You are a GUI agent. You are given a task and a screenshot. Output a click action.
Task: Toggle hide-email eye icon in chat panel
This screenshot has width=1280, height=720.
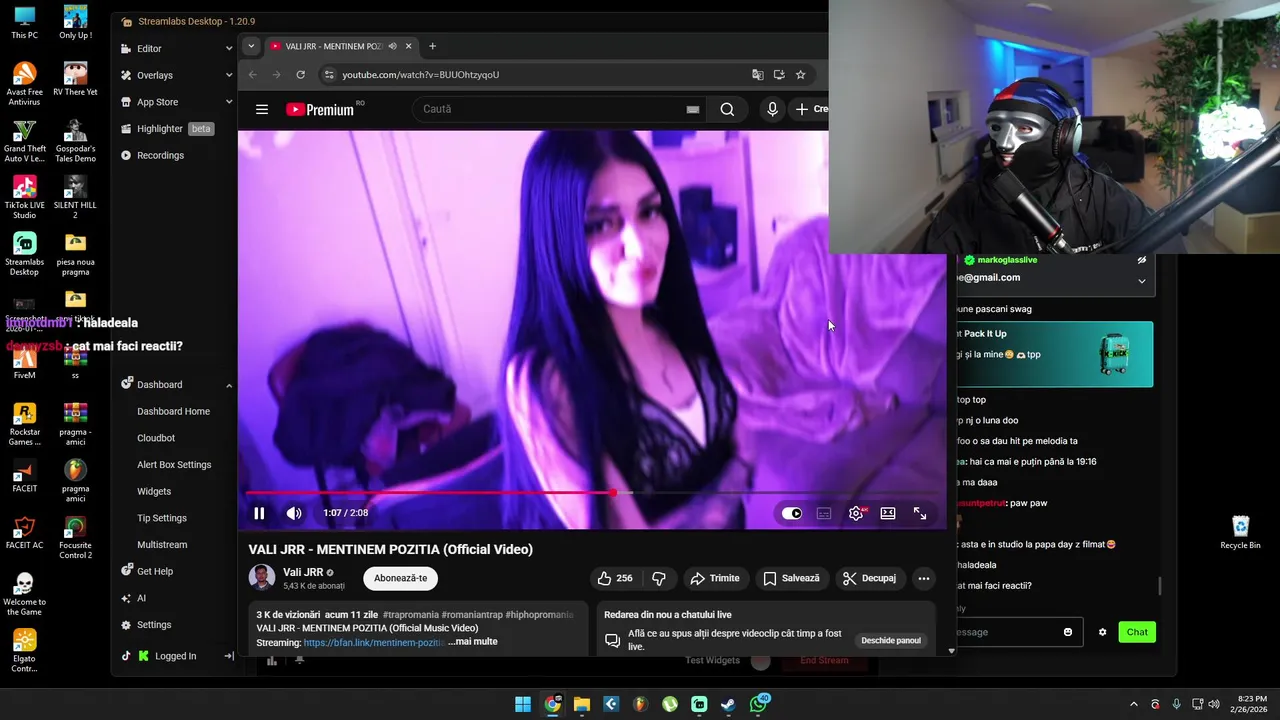(x=1142, y=260)
